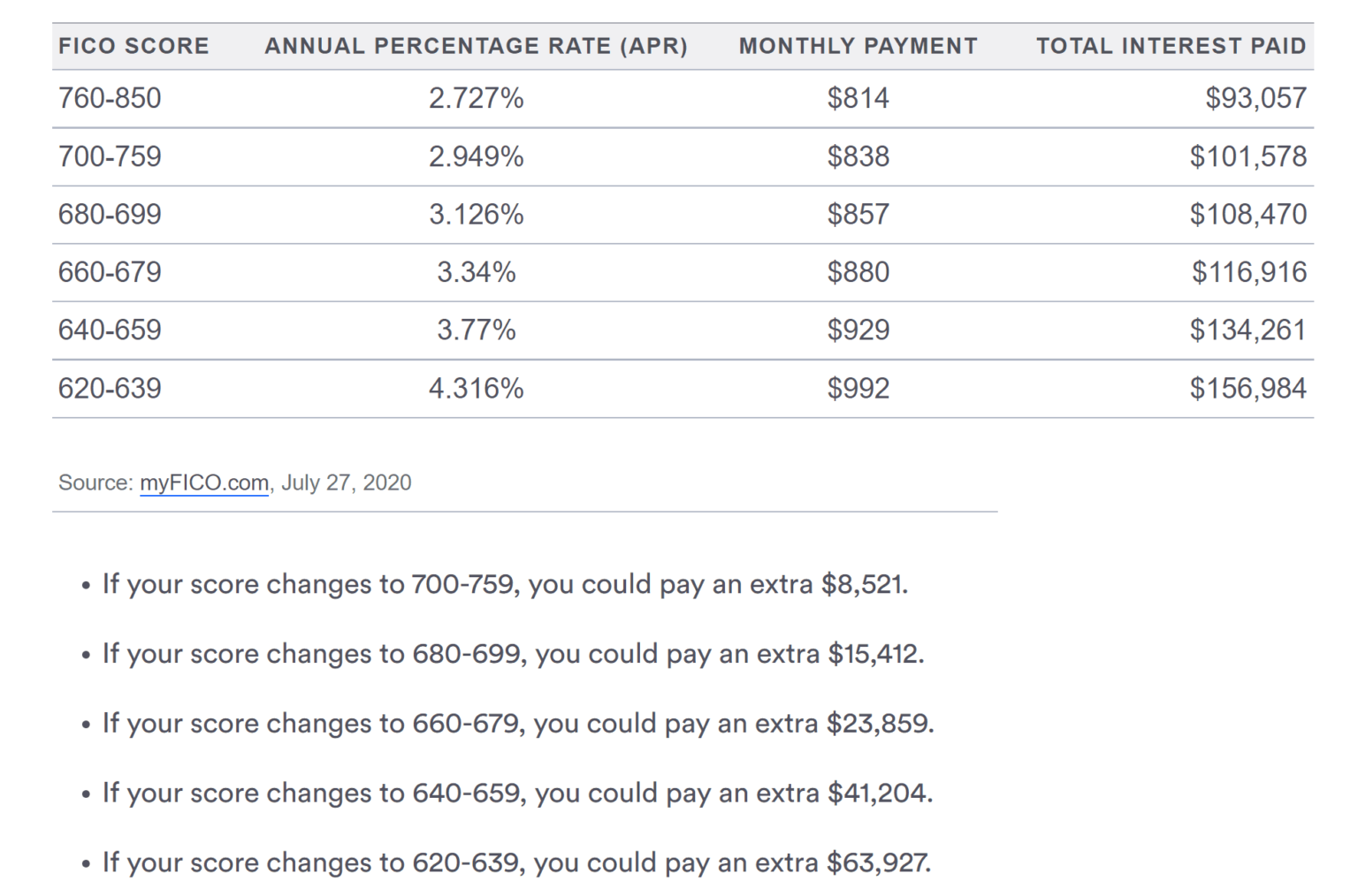
Task: Select the 640-659 score range cell
Action: [x=110, y=330]
